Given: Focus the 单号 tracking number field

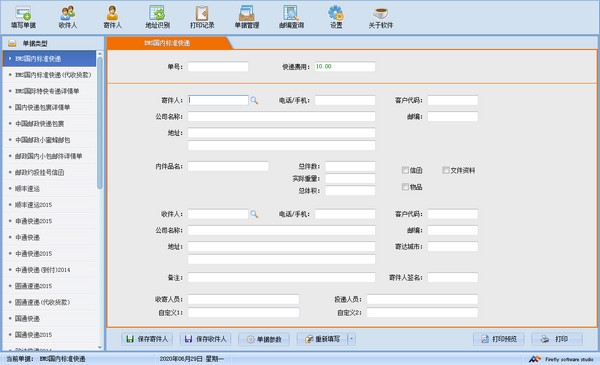Looking at the screenshot, I should pos(218,67).
